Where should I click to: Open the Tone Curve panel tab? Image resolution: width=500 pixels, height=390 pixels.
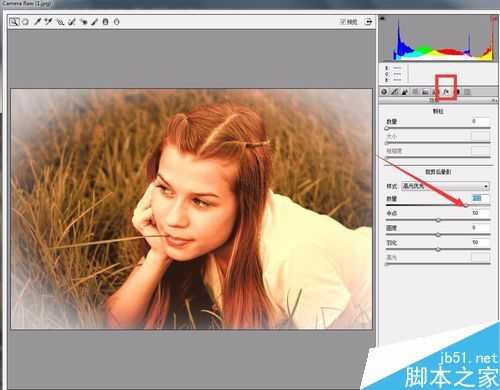(x=395, y=92)
